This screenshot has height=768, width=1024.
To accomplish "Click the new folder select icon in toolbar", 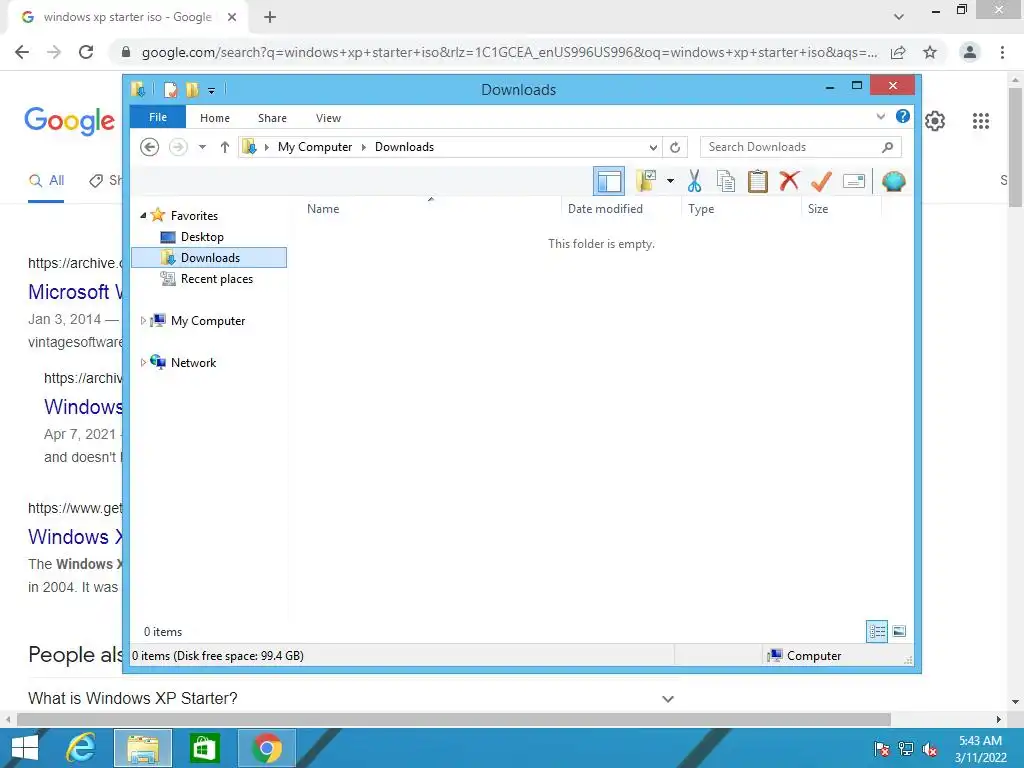I will [x=647, y=181].
